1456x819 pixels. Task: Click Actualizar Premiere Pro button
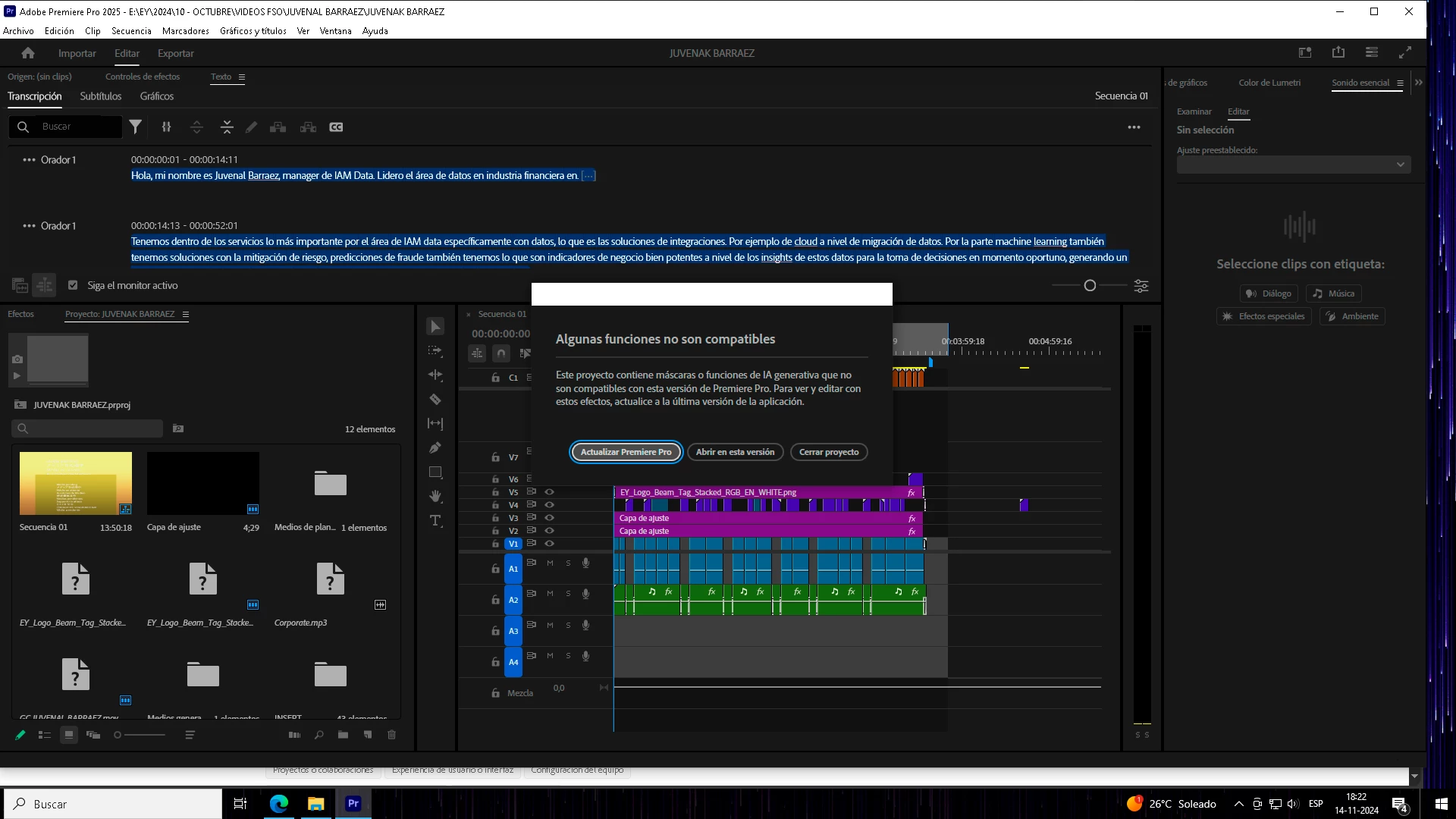626,452
